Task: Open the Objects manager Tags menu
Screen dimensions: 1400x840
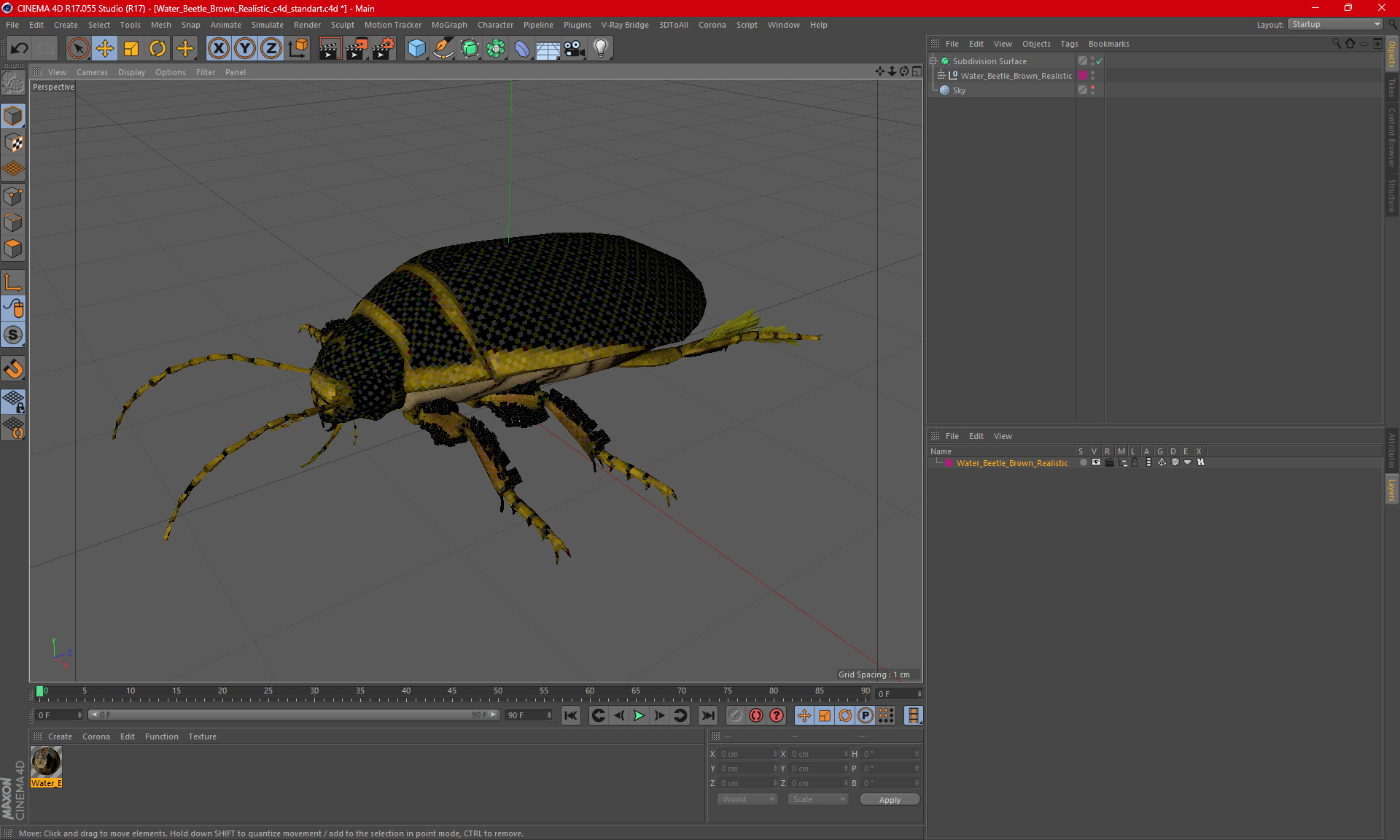Action: click(x=1069, y=44)
